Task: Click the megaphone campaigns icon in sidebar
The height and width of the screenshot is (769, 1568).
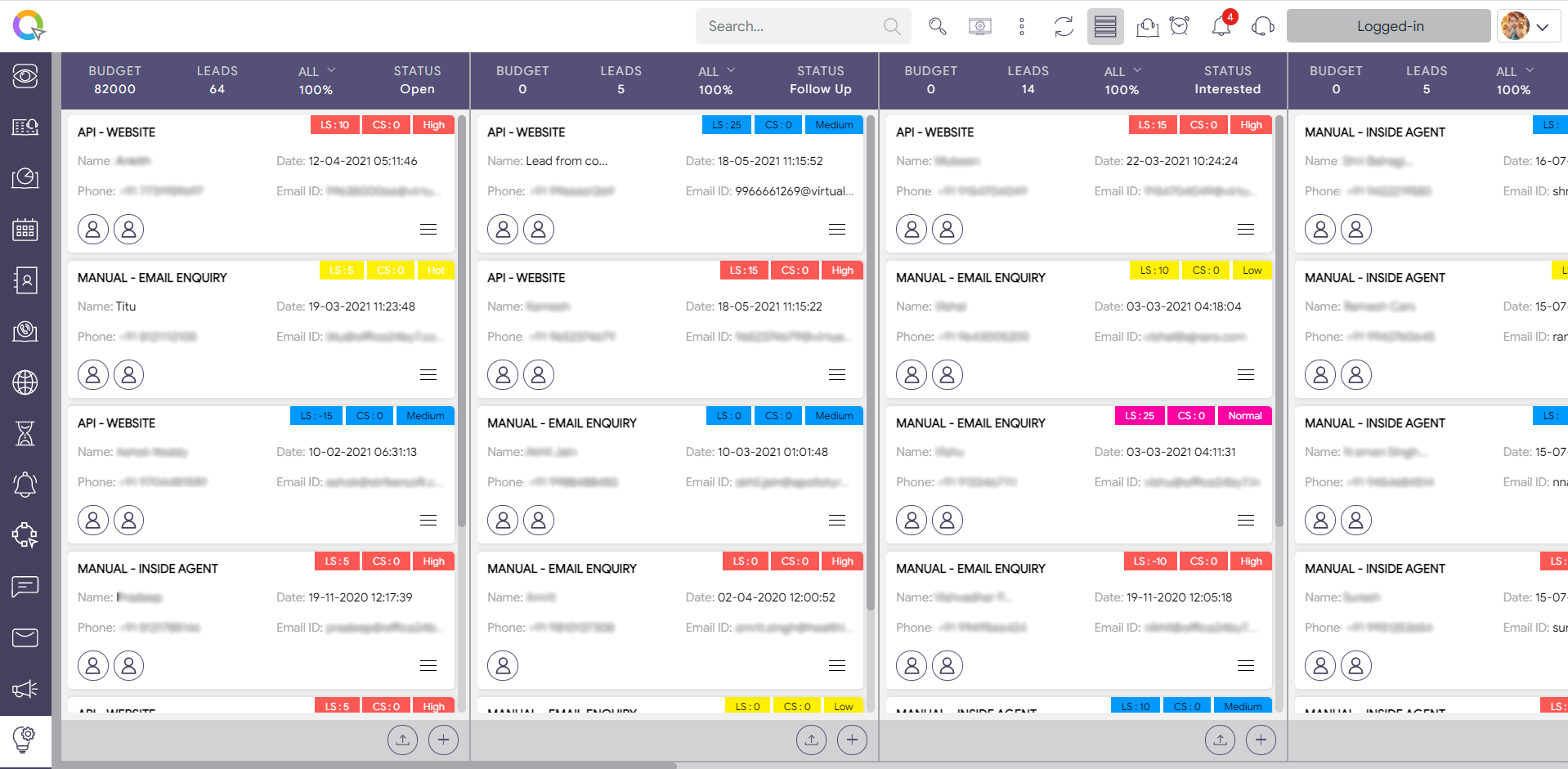Action: 25,689
